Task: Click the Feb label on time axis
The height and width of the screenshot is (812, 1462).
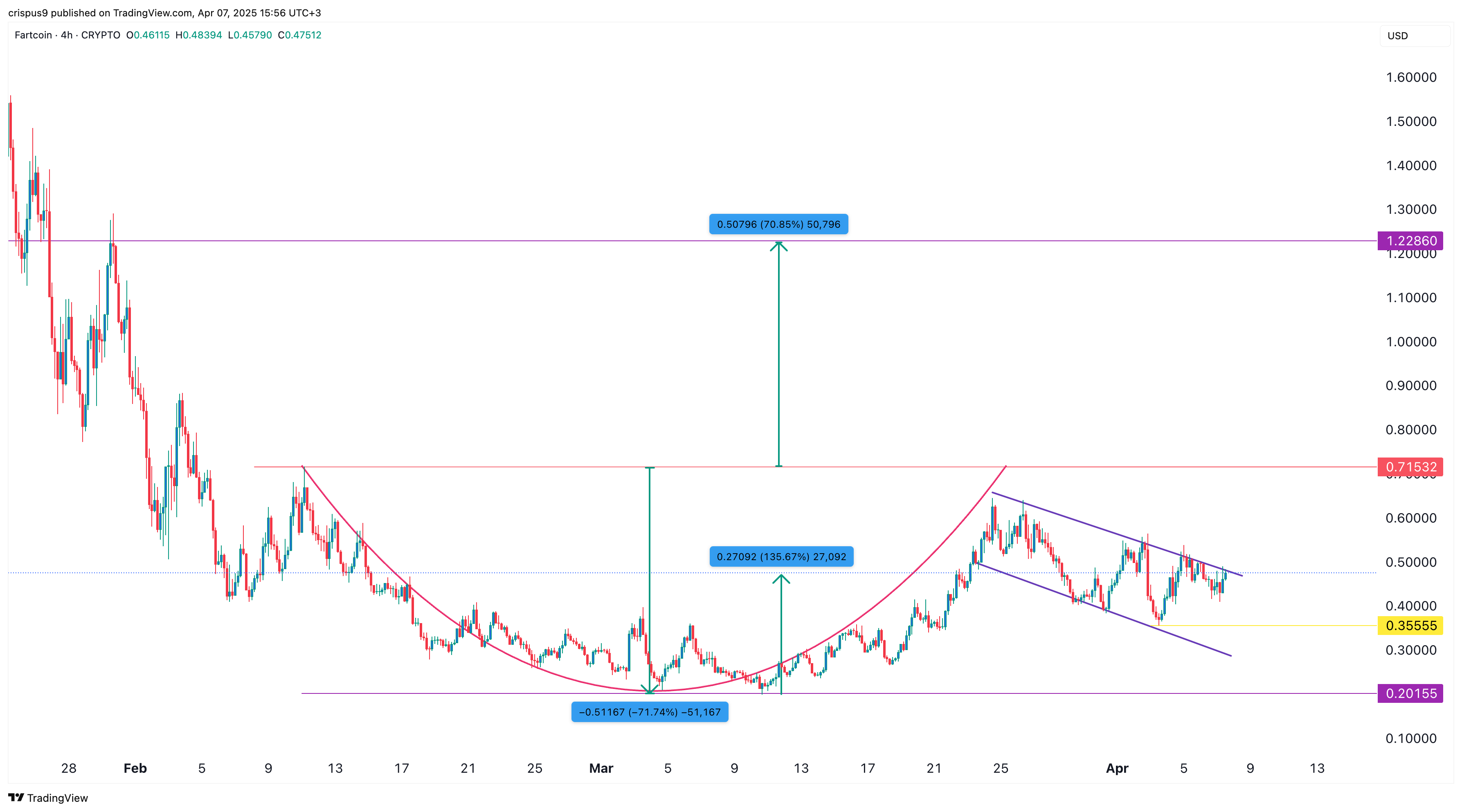Action: (135, 768)
